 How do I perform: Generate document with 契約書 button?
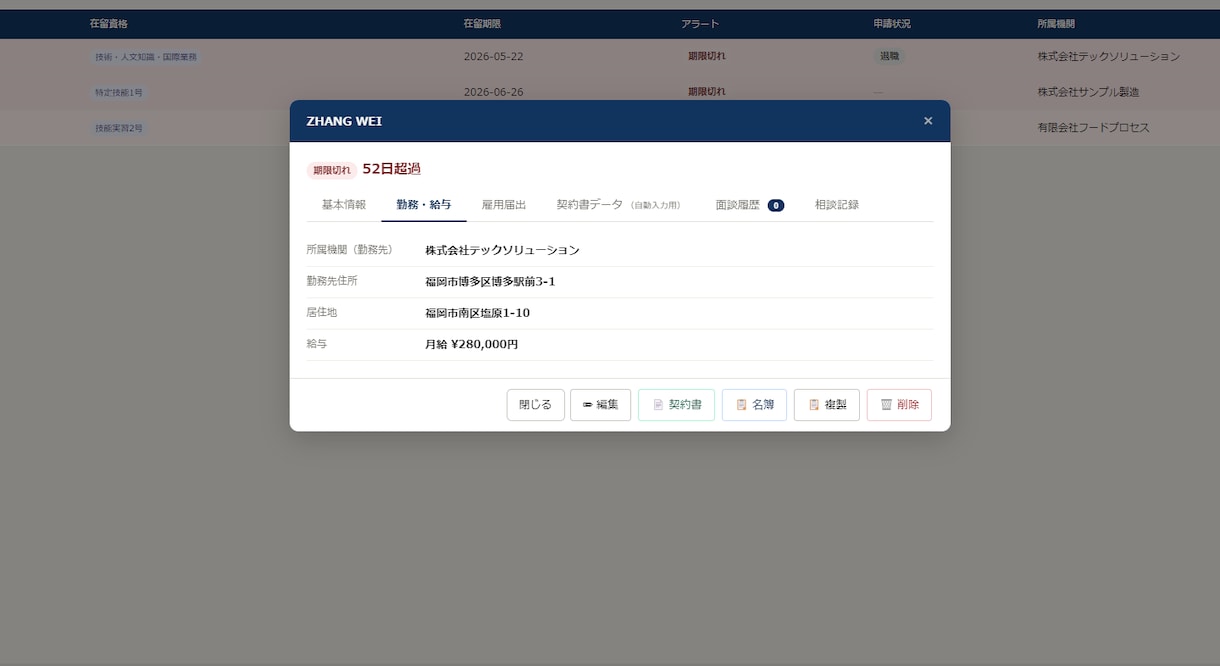[x=676, y=405]
